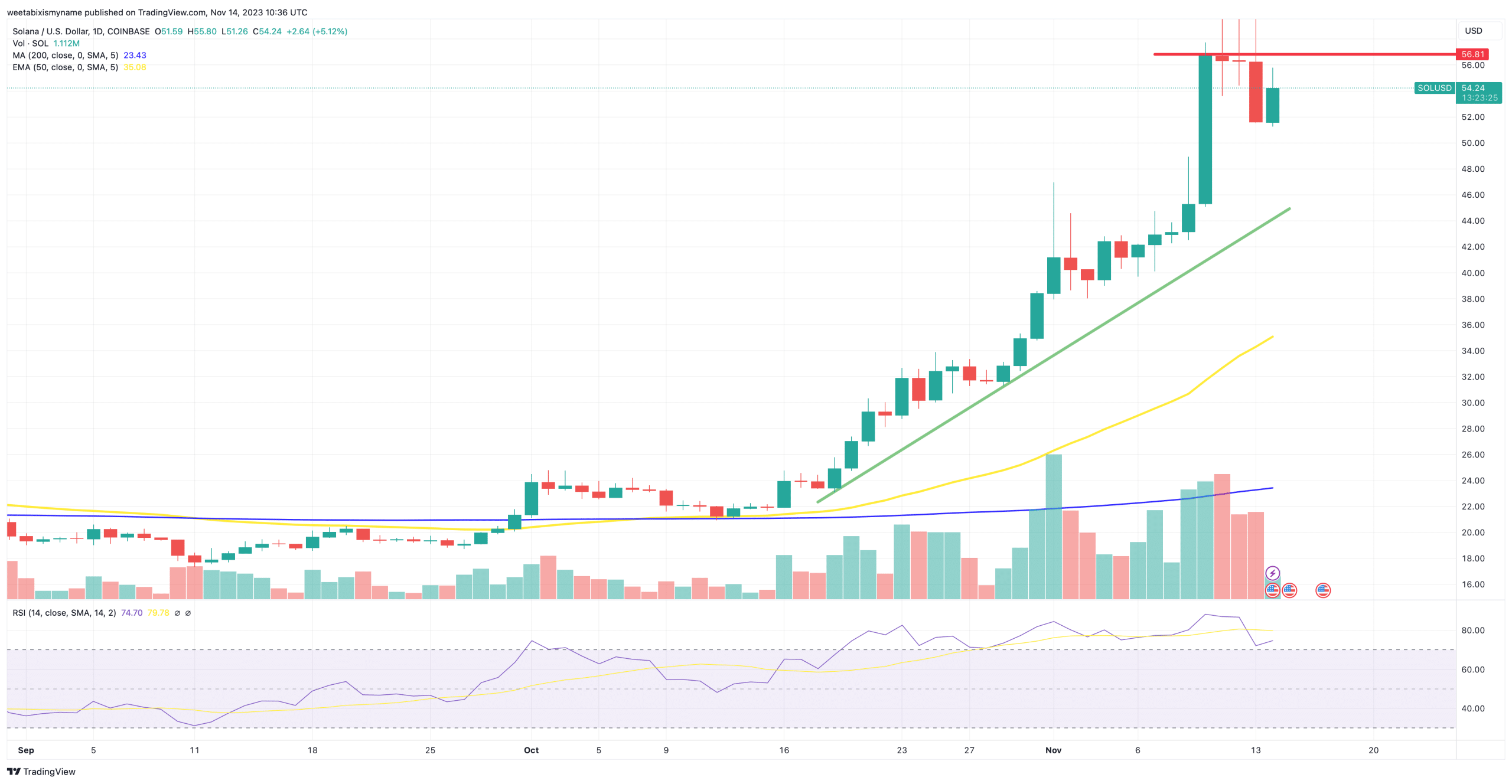
Task: Click the low price L51.26
Action: (x=234, y=31)
